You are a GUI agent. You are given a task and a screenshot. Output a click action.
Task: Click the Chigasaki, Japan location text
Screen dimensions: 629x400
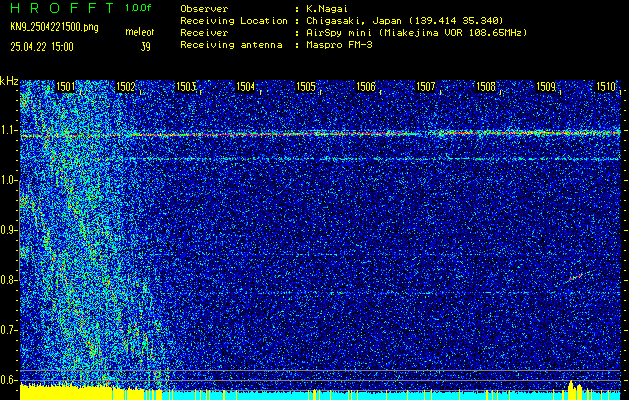coord(405,20)
